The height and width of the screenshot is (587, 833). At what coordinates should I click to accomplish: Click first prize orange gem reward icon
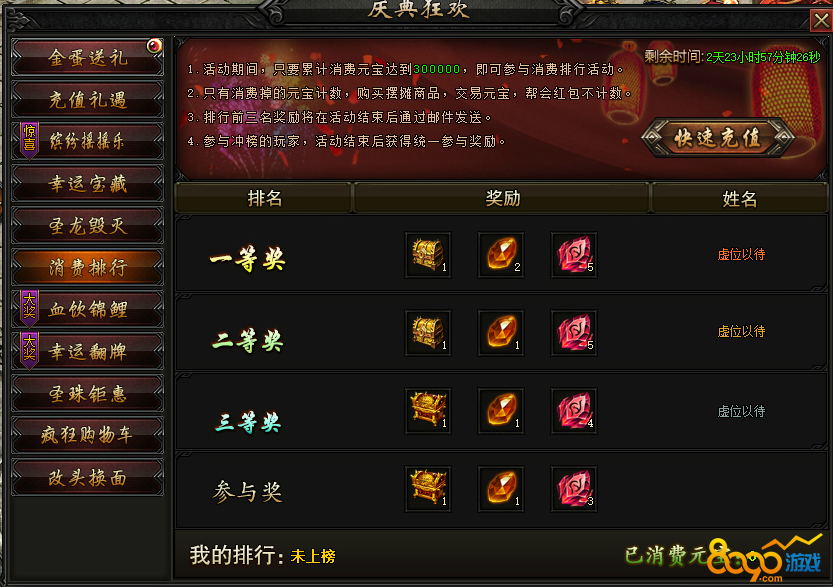pos(501,255)
